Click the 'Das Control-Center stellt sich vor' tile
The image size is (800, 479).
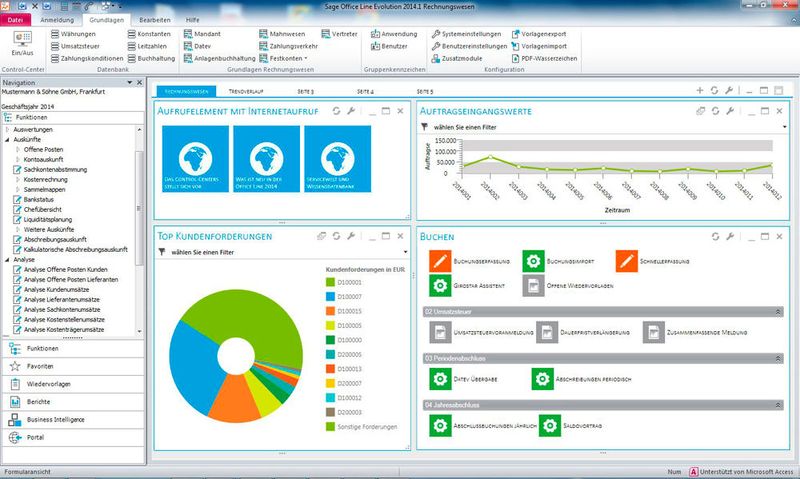(195, 159)
